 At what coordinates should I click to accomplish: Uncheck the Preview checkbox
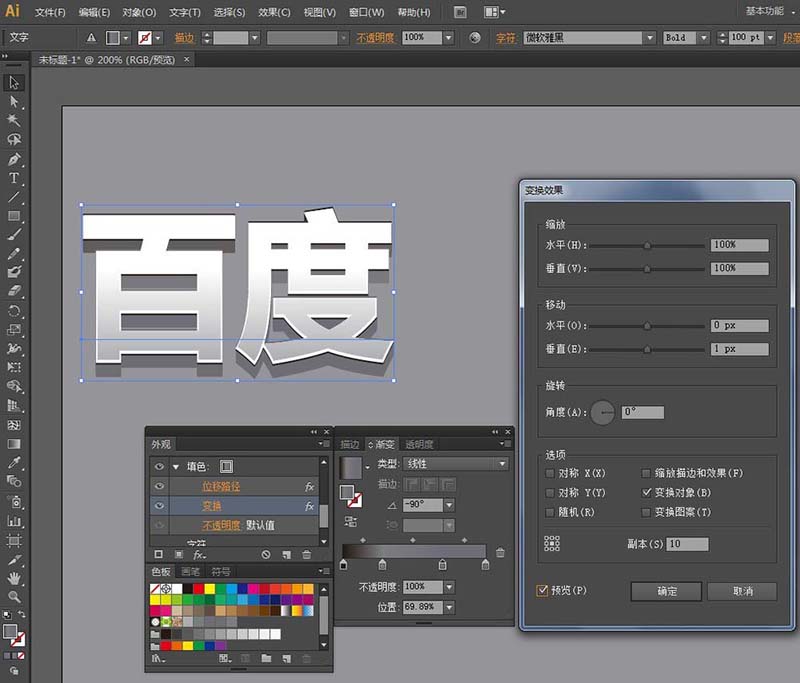542,591
